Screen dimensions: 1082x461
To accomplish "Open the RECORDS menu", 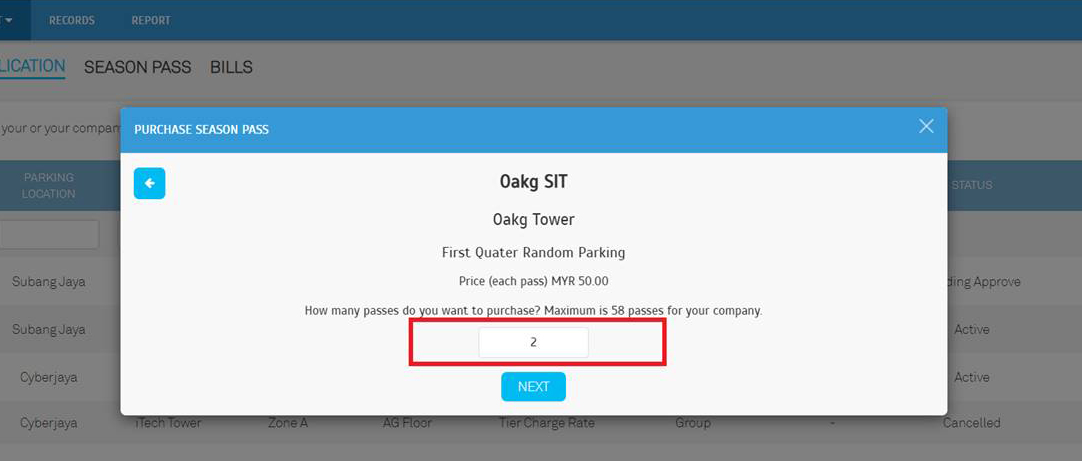I will click(x=72, y=20).
